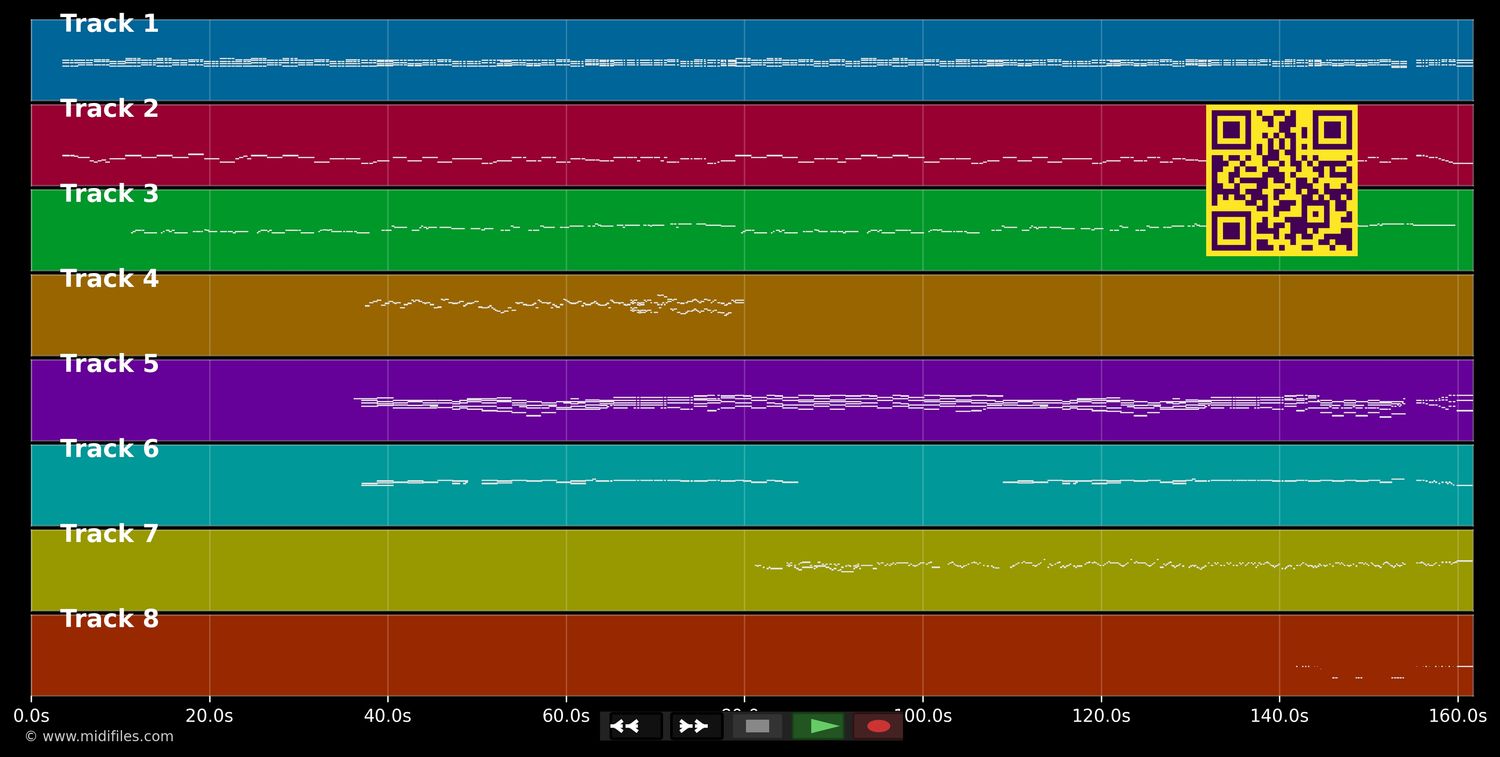1500x757 pixels.
Task: Select the Track 1 label
Action: 109,24
